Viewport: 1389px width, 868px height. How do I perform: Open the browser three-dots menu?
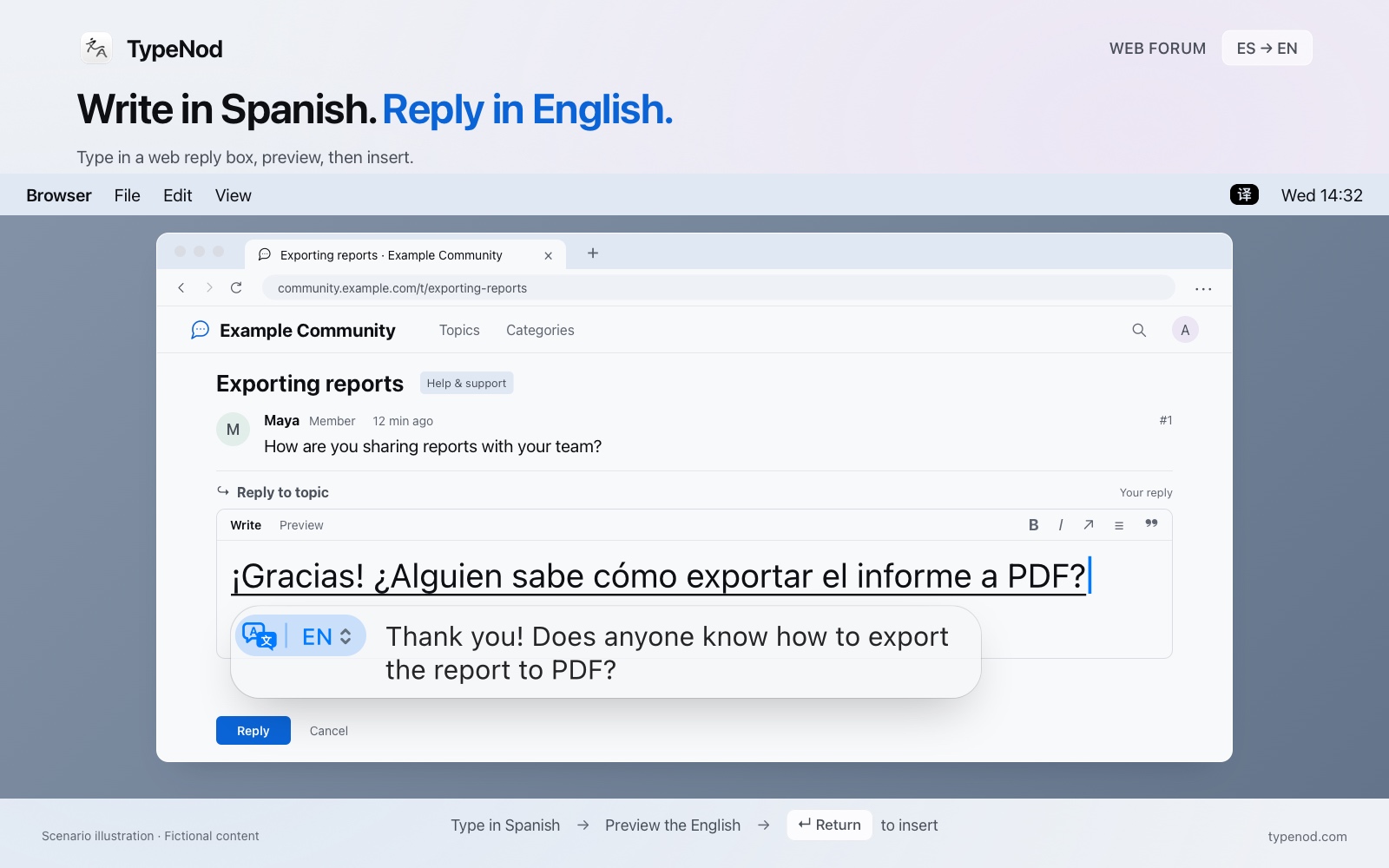1203,288
